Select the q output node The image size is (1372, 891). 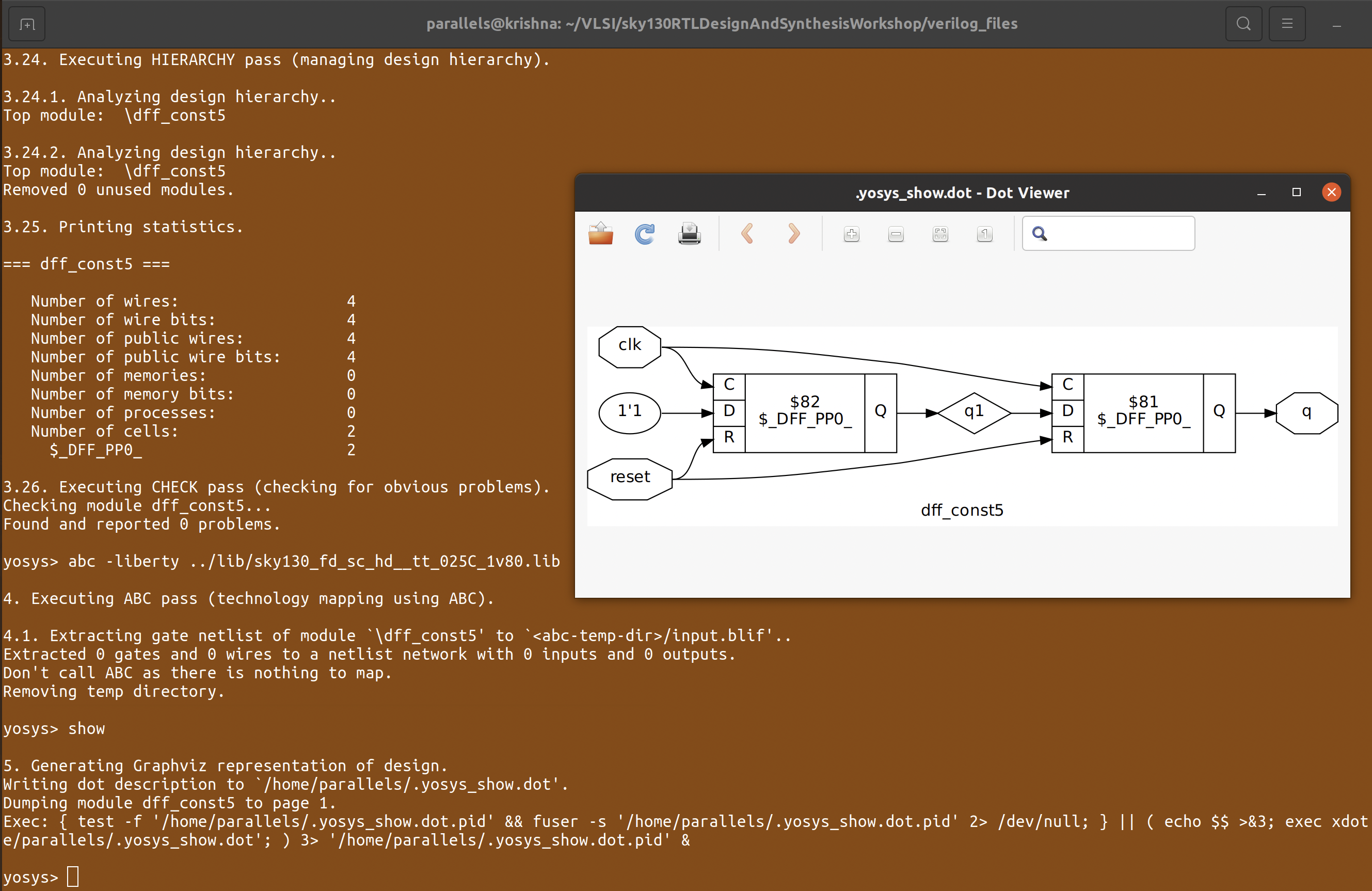click(x=1306, y=412)
